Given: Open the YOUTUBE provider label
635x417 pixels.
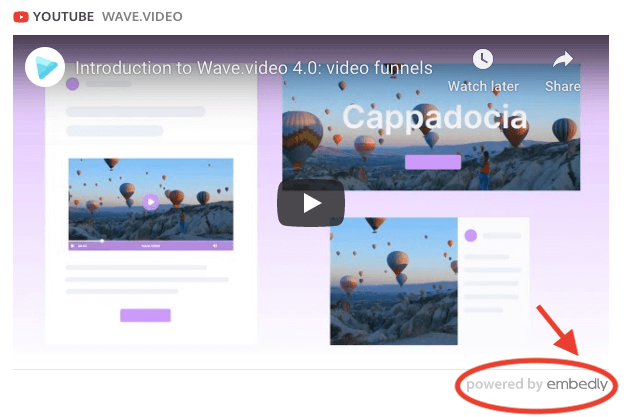Looking at the screenshot, I should (63, 17).
